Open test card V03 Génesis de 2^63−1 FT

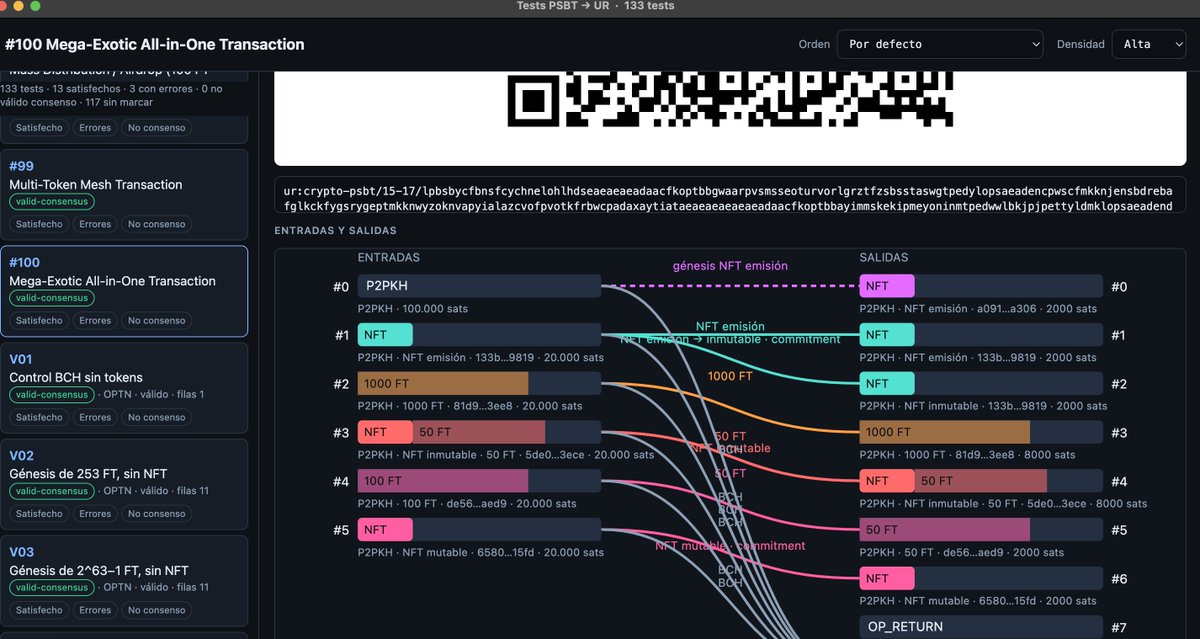click(124, 580)
